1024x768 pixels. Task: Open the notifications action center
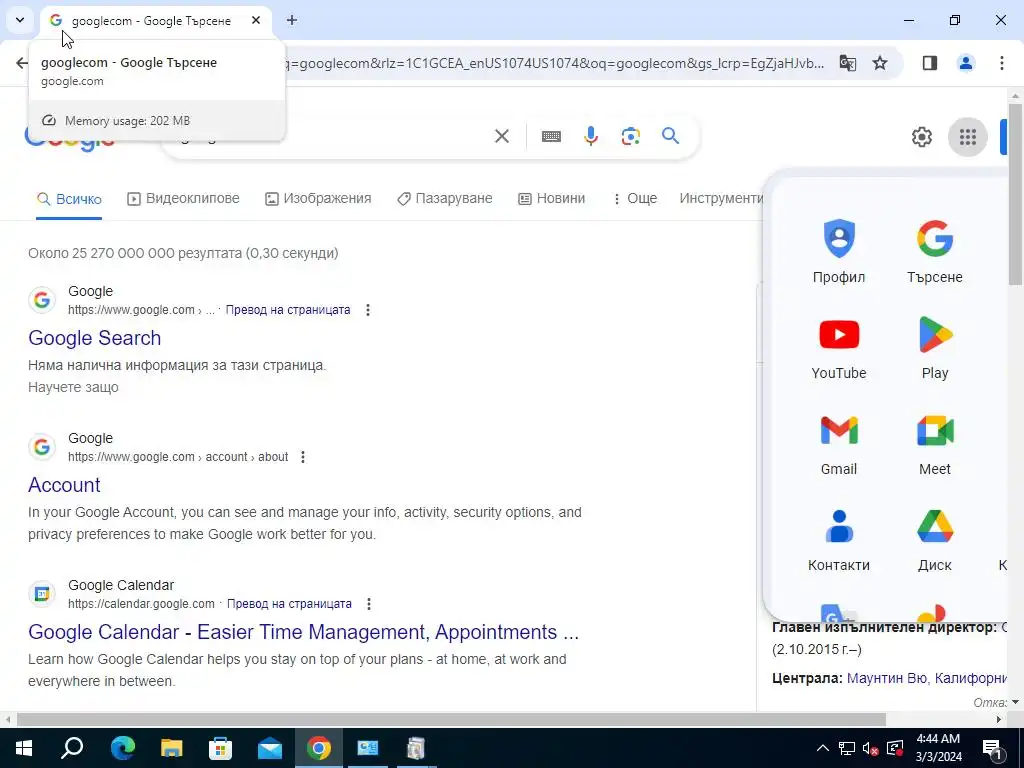992,748
